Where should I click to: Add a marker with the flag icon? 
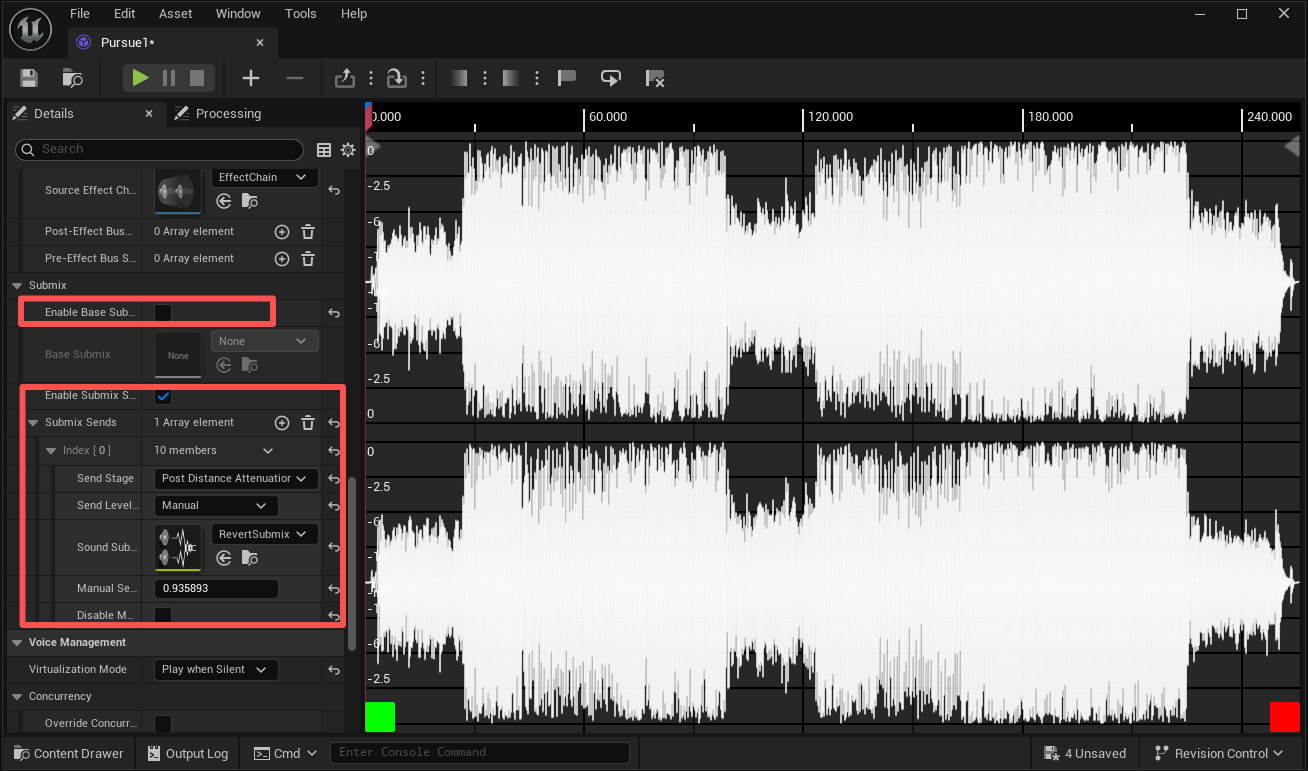pos(567,77)
